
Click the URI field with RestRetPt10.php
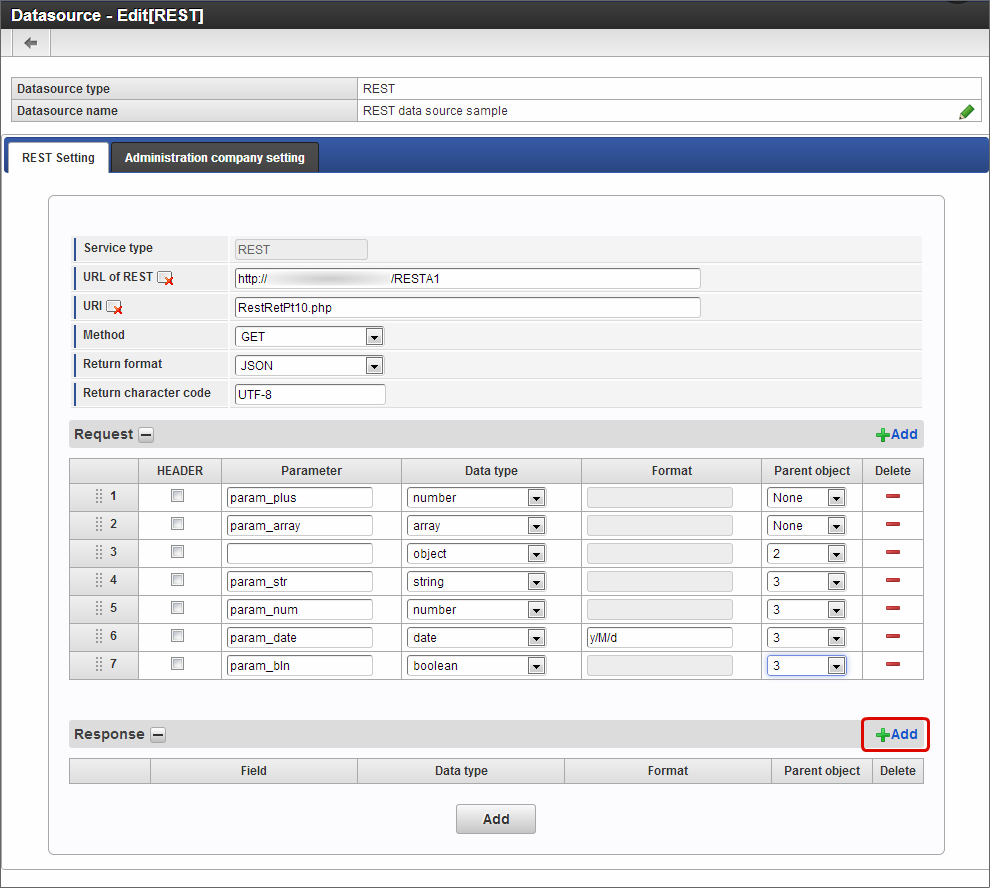[468, 308]
